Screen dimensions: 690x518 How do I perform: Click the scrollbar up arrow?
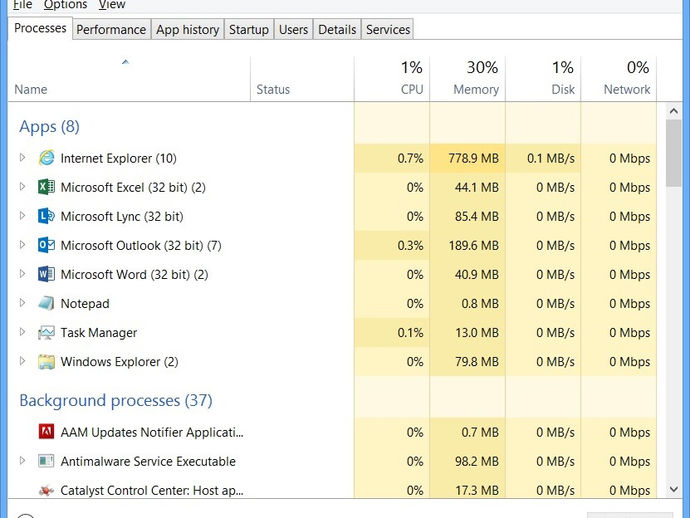673,111
